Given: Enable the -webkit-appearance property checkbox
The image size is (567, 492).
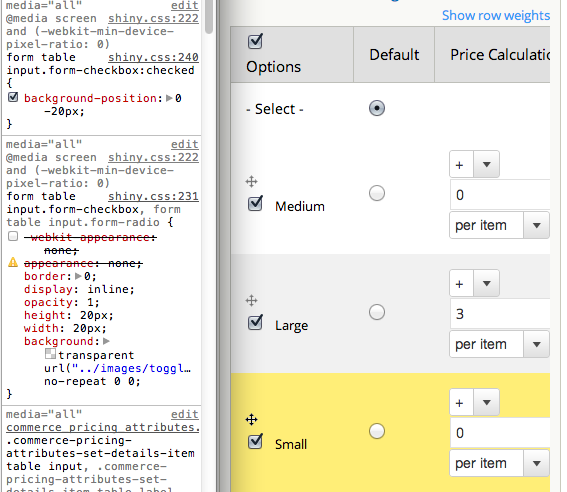Looking at the screenshot, I should pos(13,236).
